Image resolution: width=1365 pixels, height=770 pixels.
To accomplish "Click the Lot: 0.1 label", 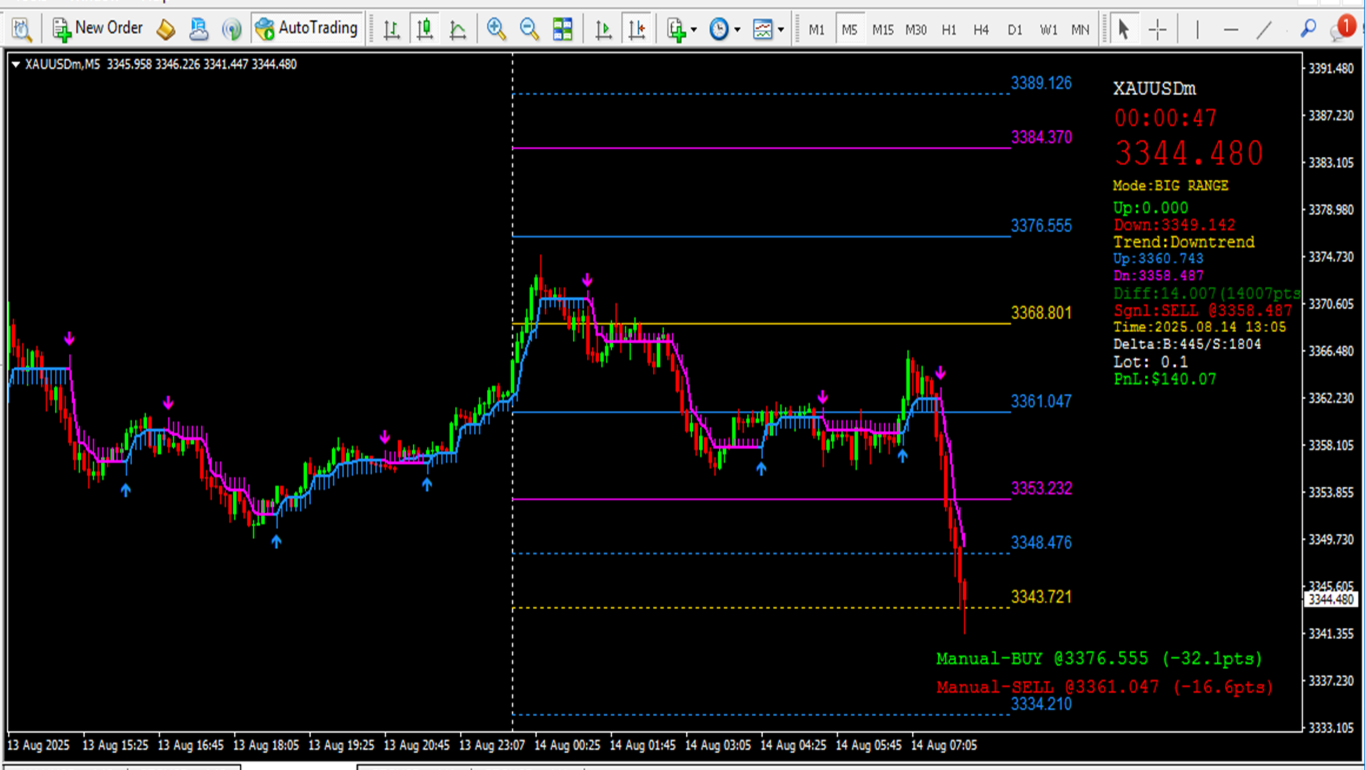I will point(1151,362).
